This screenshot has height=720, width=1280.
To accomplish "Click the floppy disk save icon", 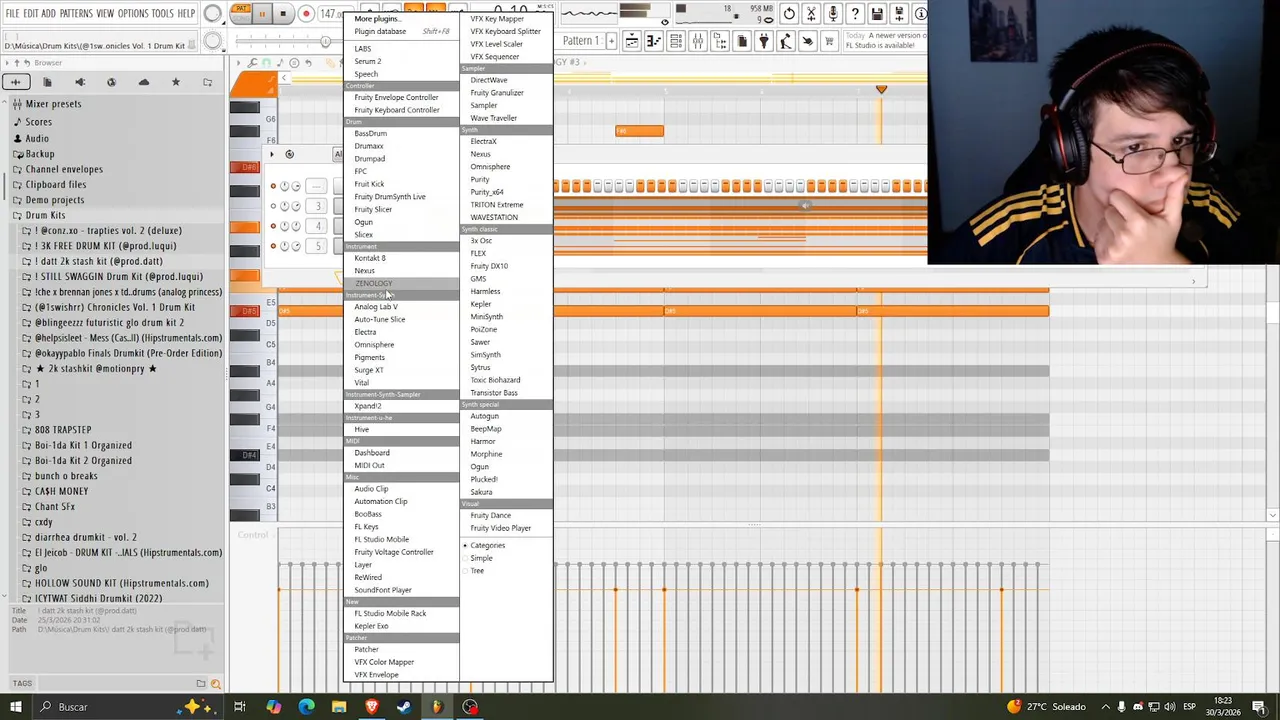I will coord(877,14).
